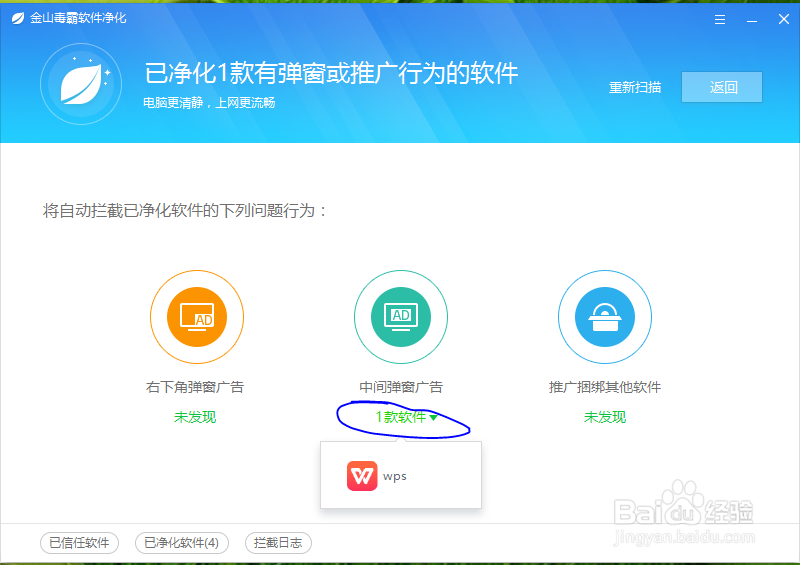Click 重新扫描 to rescan
The image size is (800, 565).
[x=635, y=87]
